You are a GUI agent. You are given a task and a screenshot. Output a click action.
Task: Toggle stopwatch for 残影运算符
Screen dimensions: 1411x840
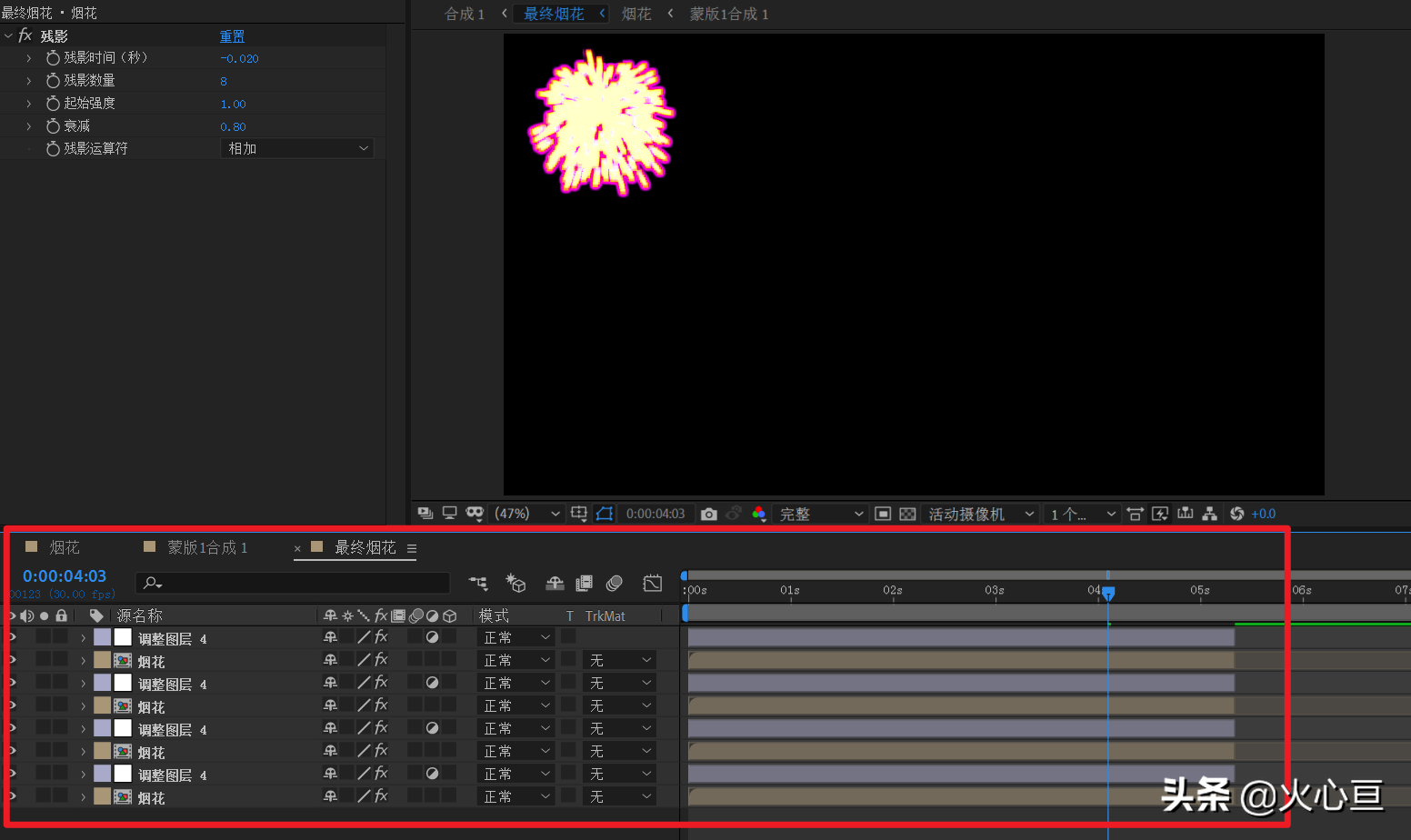point(53,148)
